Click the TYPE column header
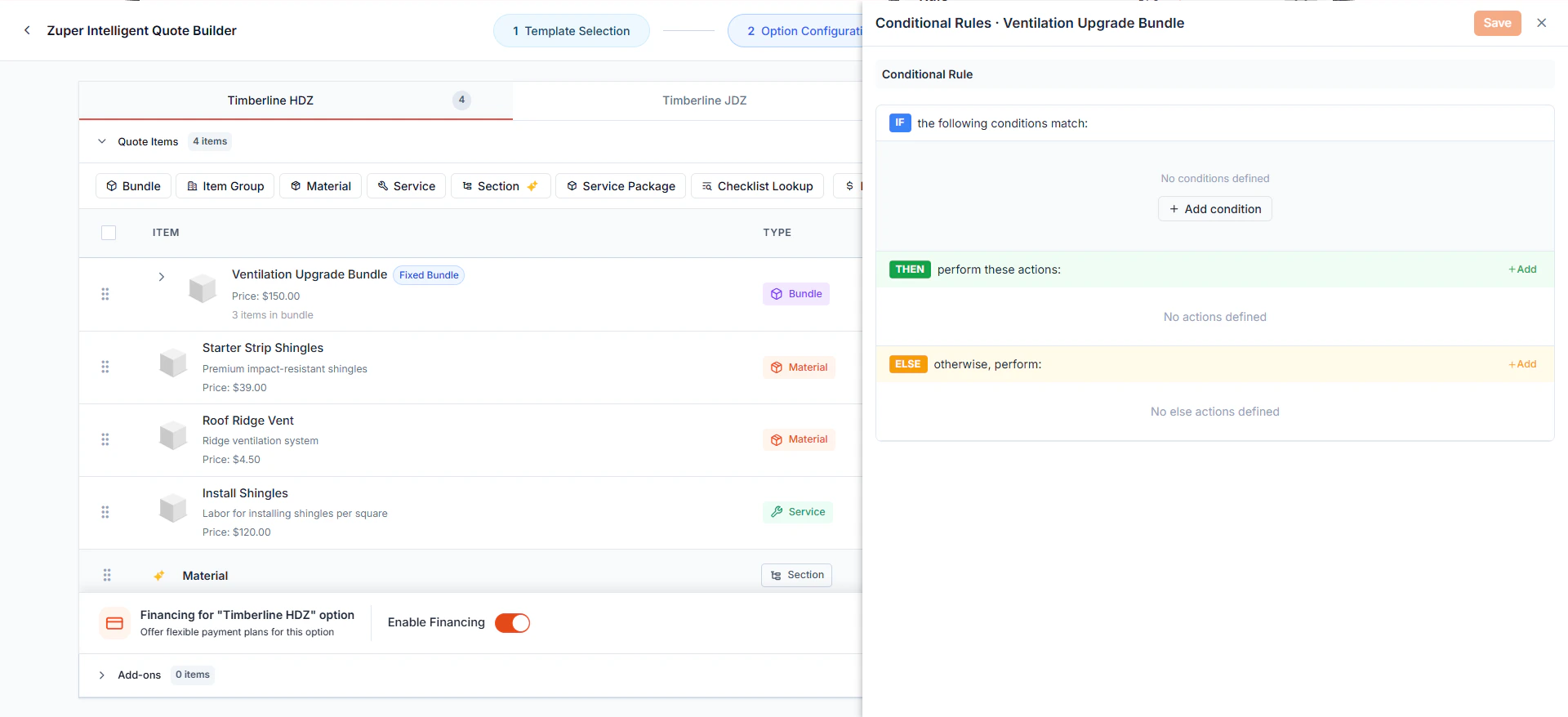 tap(777, 233)
